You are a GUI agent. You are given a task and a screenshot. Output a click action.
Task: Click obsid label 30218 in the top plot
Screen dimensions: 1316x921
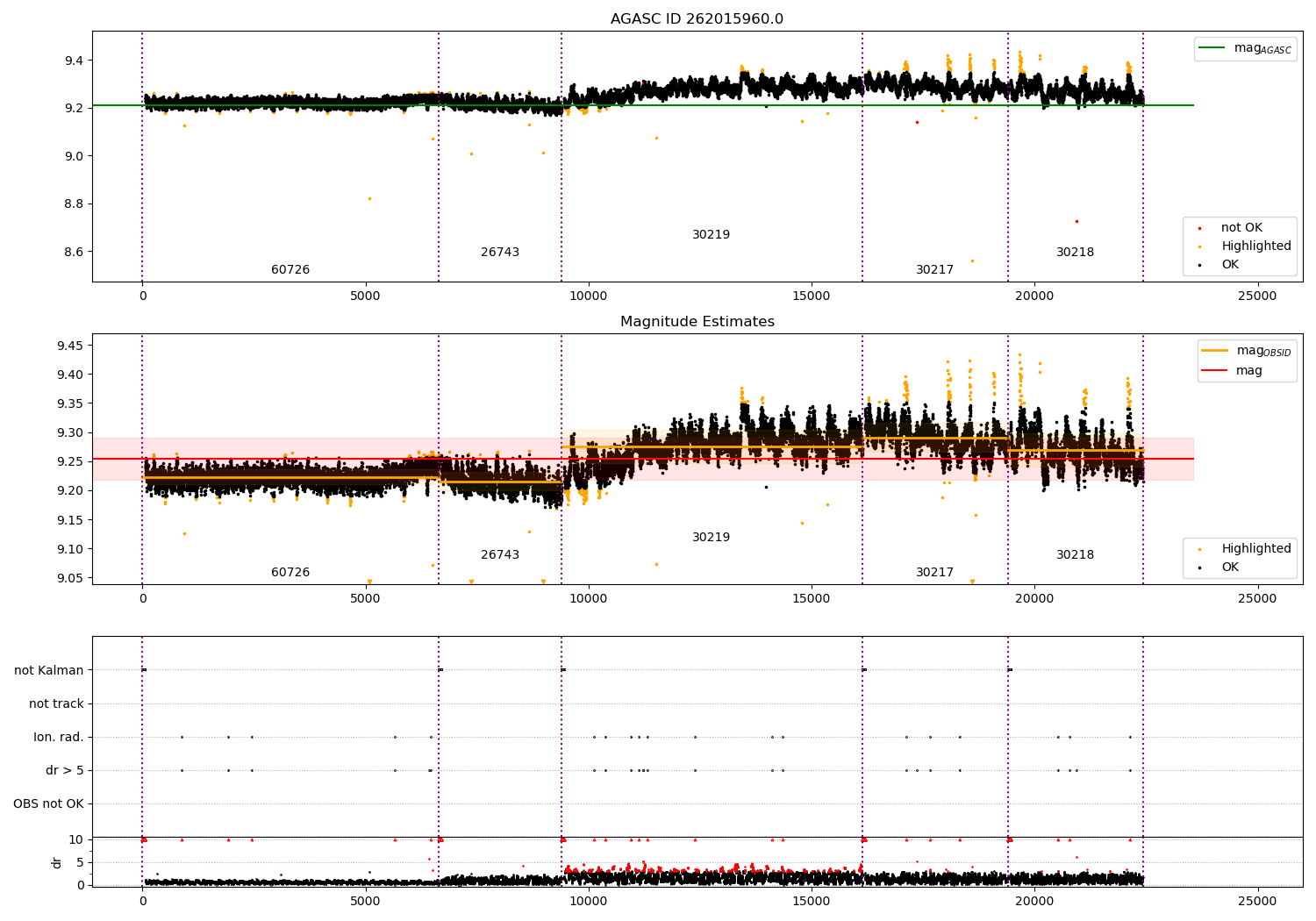click(x=1075, y=253)
